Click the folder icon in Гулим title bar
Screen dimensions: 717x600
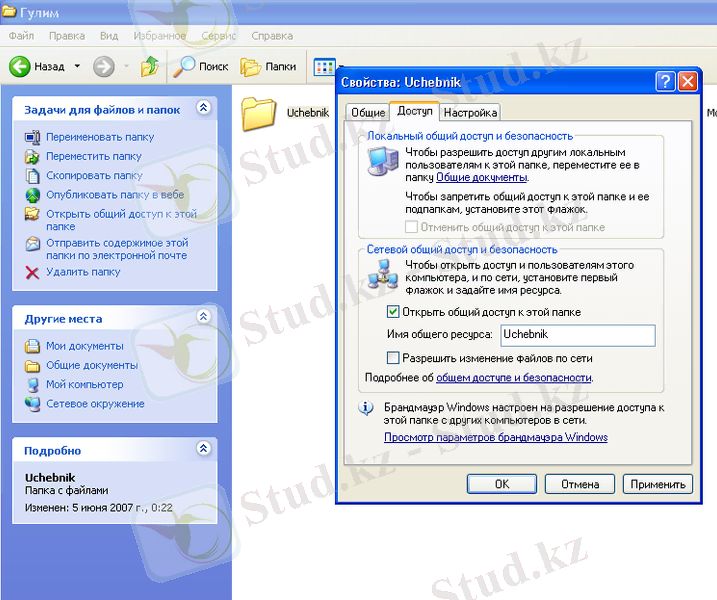[9, 11]
